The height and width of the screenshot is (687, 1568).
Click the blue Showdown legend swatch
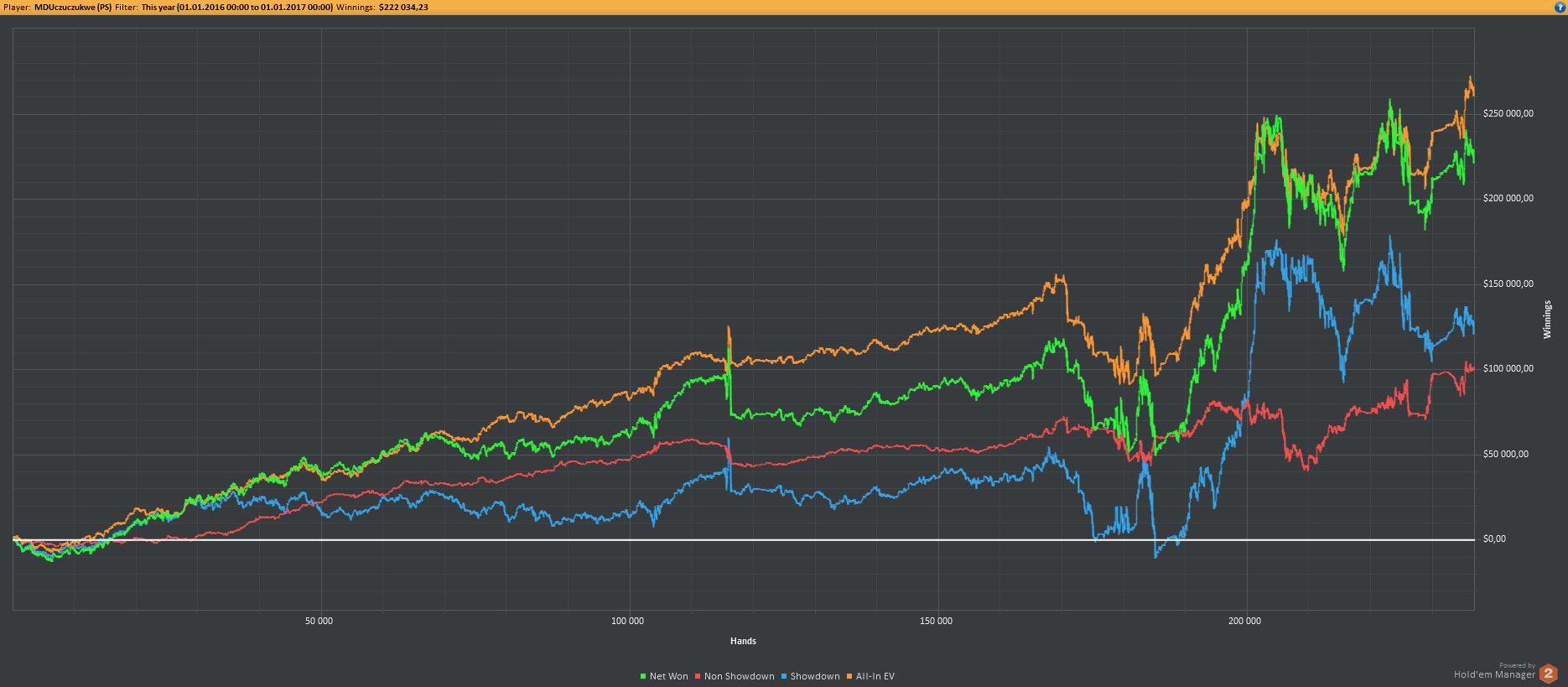pyautogui.click(x=784, y=676)
